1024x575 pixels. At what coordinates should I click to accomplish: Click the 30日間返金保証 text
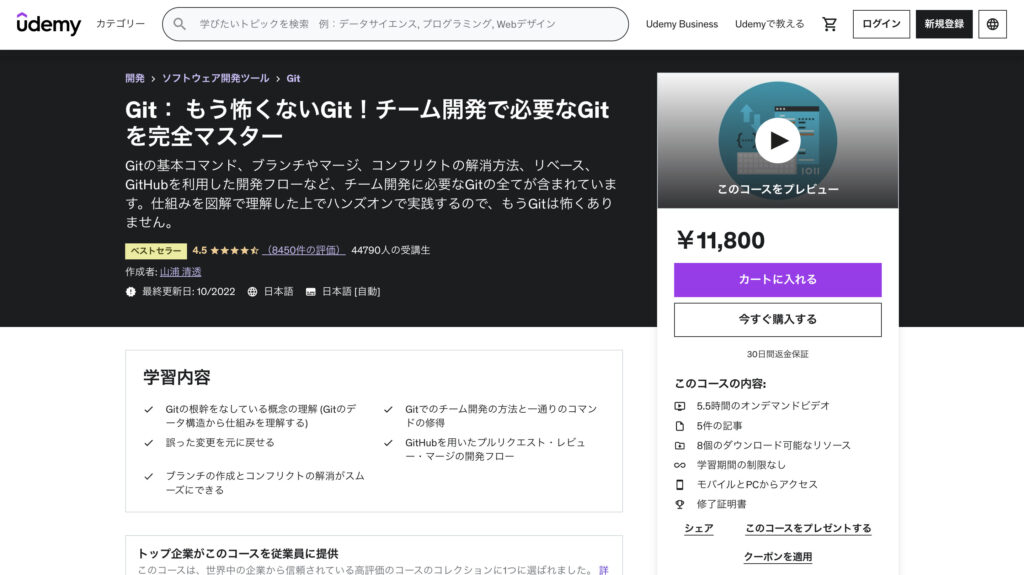click(x=777, y=354)
